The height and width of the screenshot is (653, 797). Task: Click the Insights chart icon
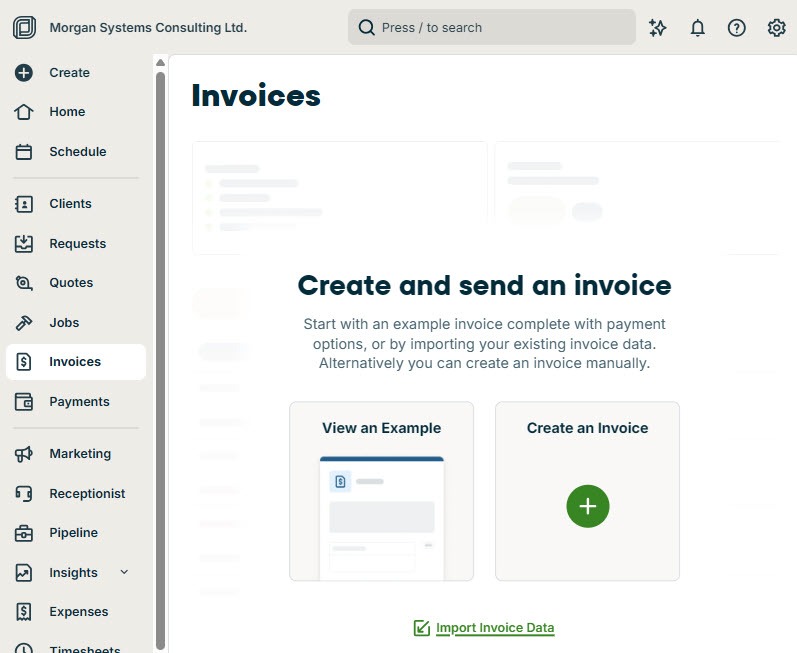[x=24, y=573]
